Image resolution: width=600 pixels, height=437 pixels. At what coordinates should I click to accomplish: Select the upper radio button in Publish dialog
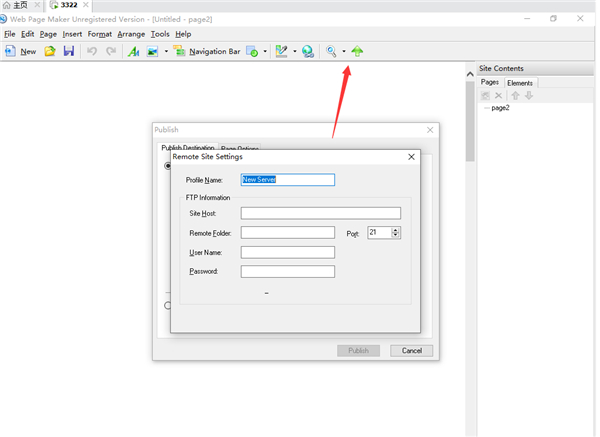[167, 166]
